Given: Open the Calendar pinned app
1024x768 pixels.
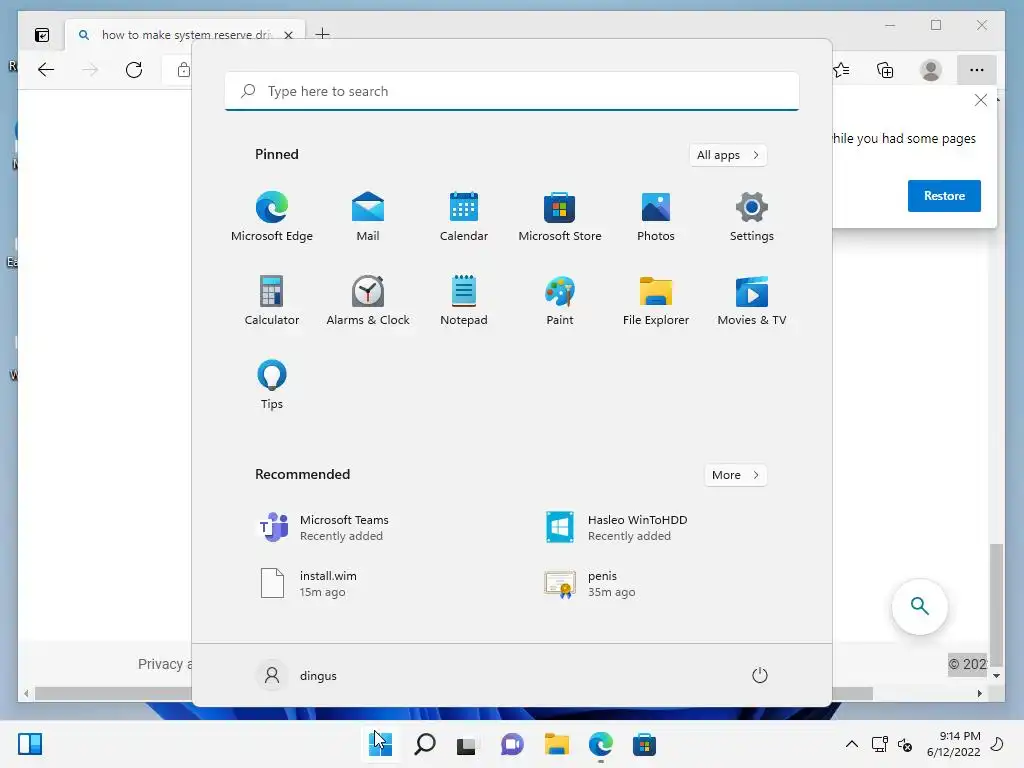Looking at the screenshot, I should 464,217.
